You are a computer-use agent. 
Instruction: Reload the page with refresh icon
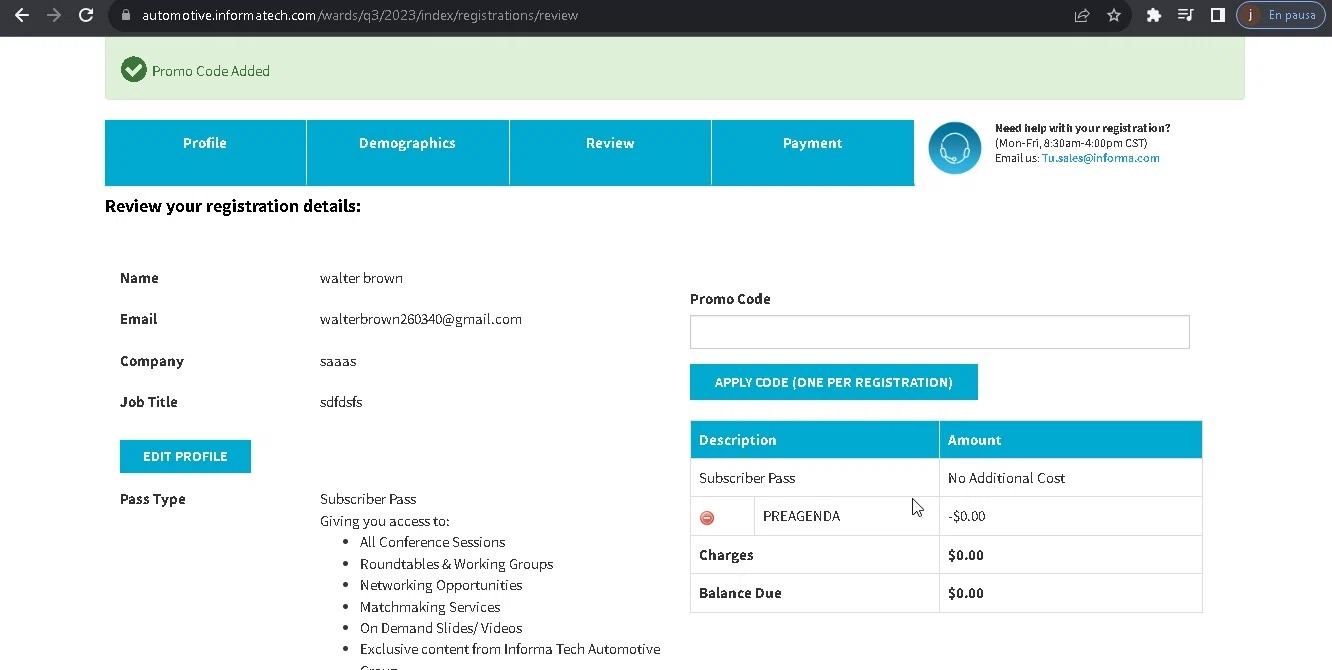pyautogui.click(x=86, y=15)
